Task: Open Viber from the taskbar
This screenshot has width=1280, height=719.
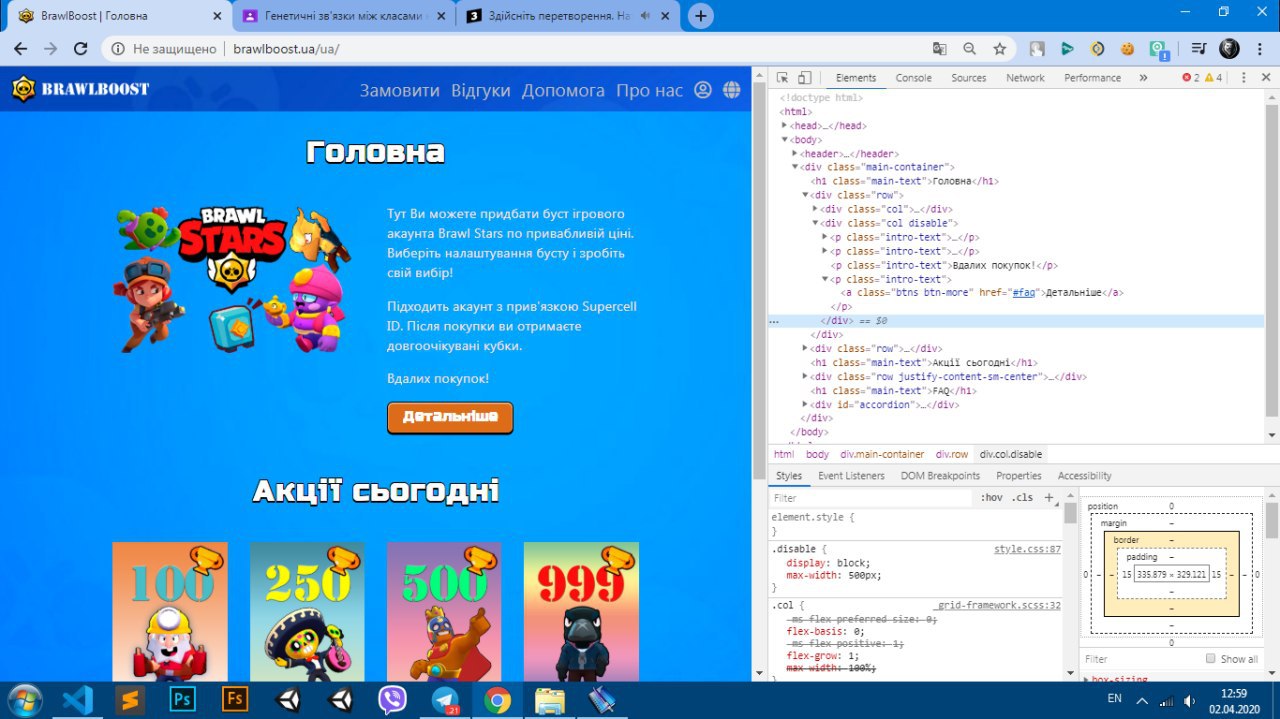Action: (x=392, y=699)
